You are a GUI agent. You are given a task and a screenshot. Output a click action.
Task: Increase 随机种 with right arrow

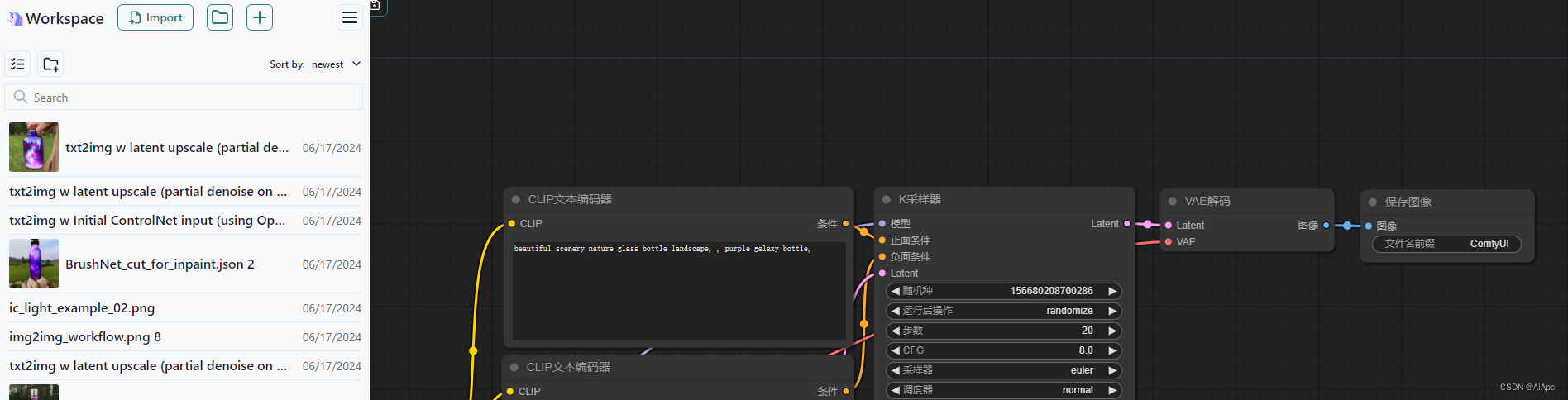click(1112, 291)
